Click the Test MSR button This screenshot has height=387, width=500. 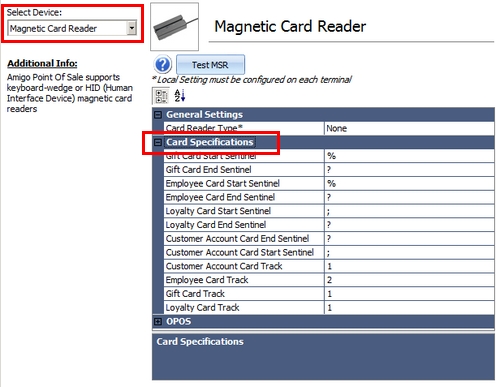click(x=210, y=65)
